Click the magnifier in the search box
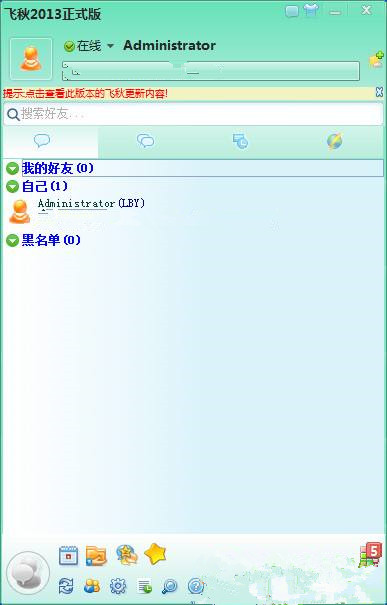387x605 pixels. [13, 115]
